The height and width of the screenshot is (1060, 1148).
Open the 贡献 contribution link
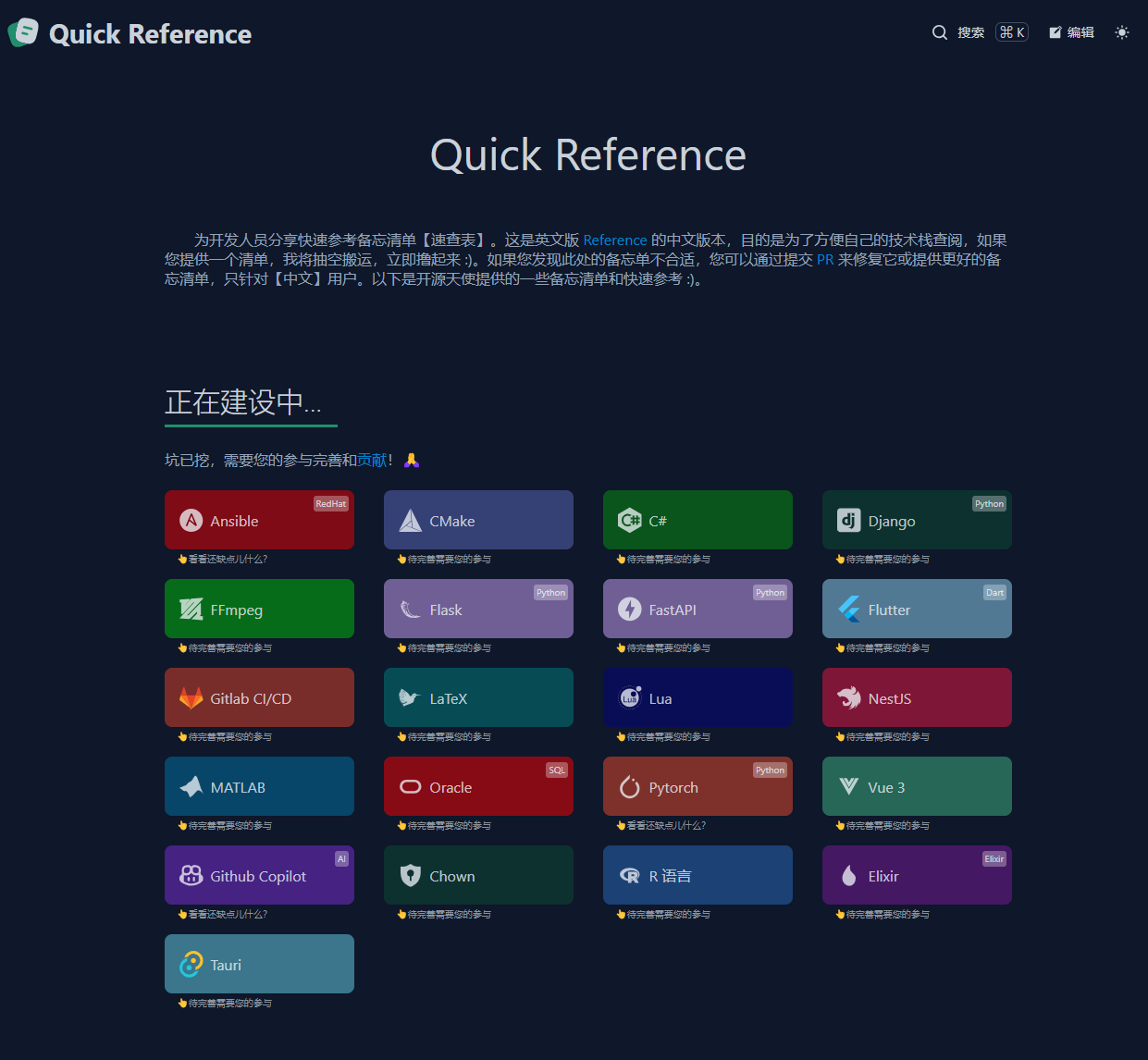coord(372,460)
